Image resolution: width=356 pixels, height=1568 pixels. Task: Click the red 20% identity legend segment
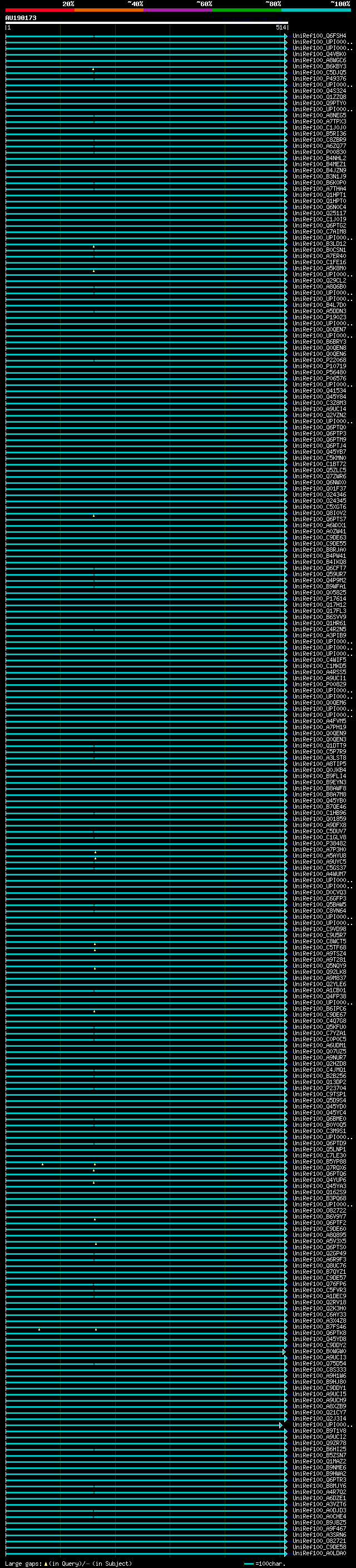click(40, 10)
